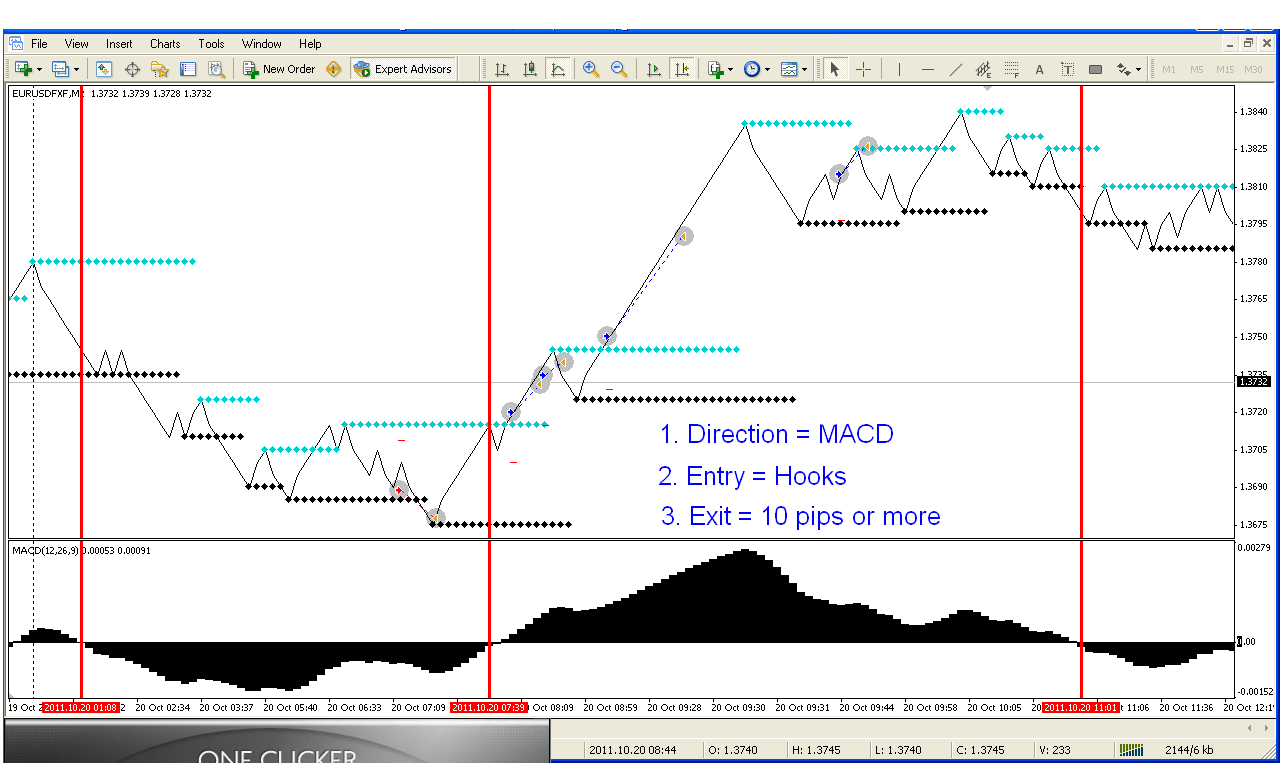Open the Periods clock icon

click(x=752, y=69)
